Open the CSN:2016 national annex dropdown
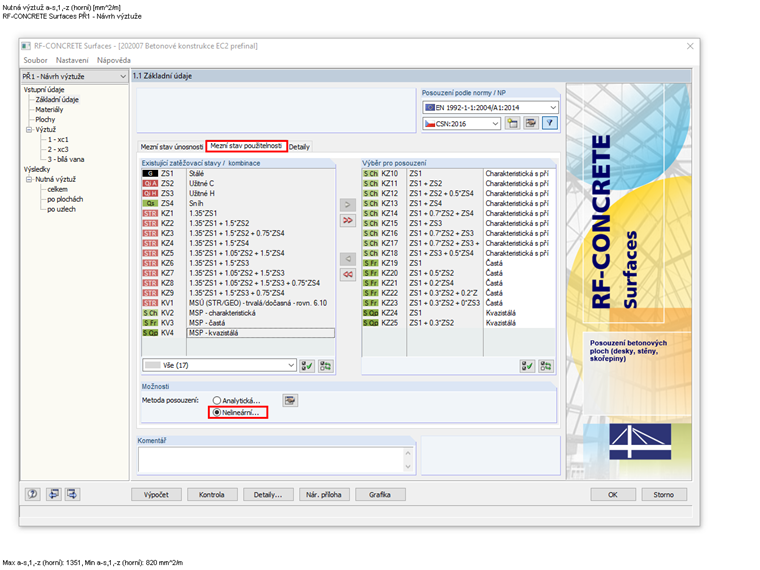The image size is (760, 570). (x=495, y=124)
